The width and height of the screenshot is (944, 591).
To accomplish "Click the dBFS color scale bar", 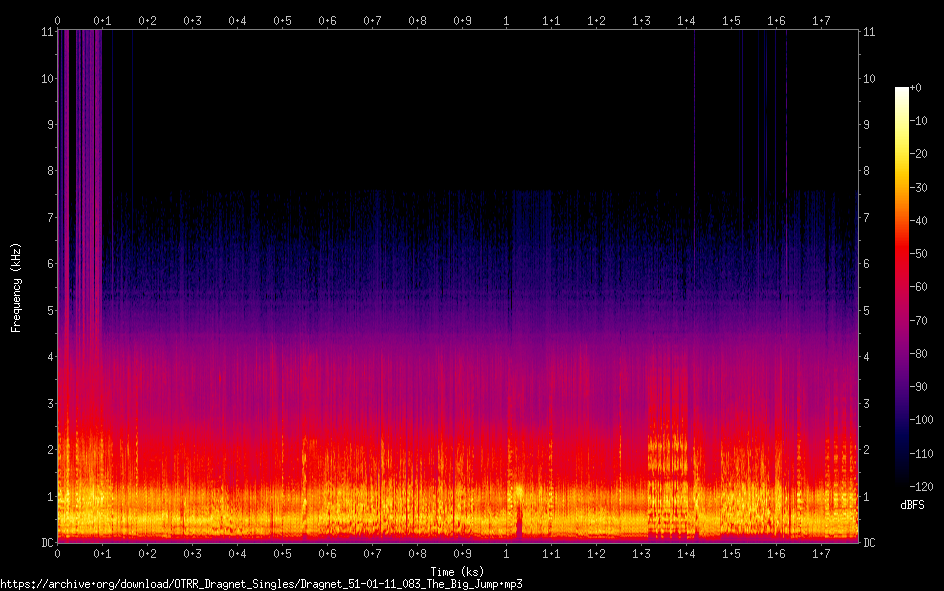I will [902, 290].
